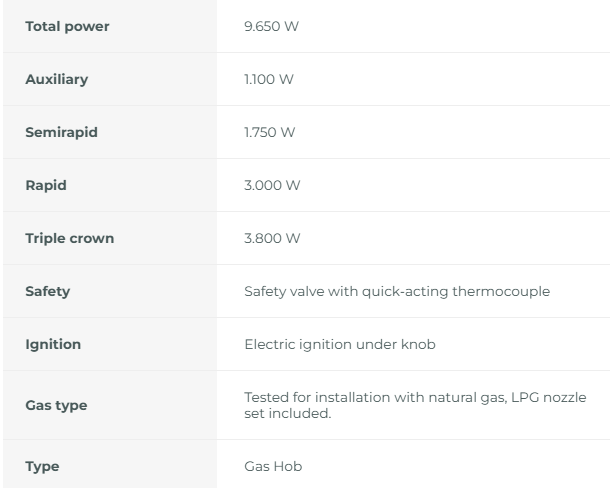Click the Rapid row label

44,185
